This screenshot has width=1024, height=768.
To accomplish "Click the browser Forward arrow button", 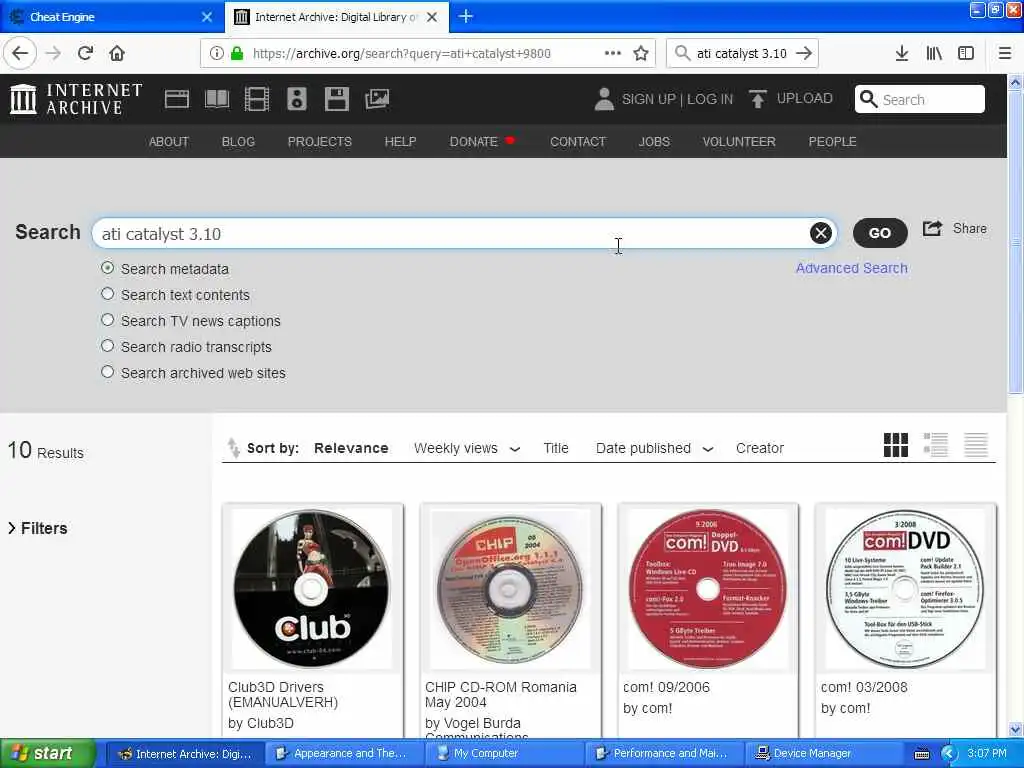I will [53, 53].
